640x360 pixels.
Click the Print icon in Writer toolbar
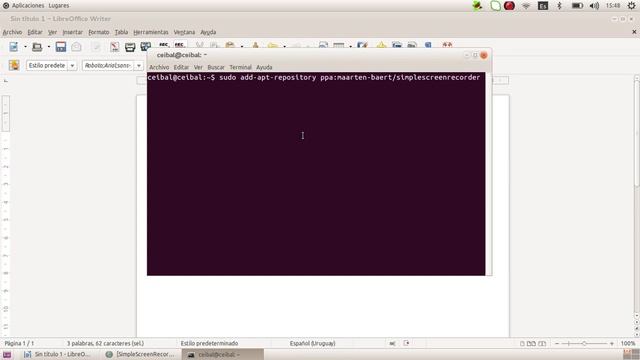(130, 47)
